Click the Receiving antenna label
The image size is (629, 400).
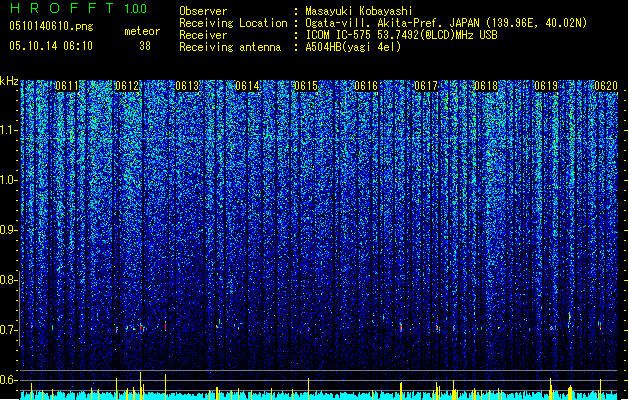pos(230,47)
